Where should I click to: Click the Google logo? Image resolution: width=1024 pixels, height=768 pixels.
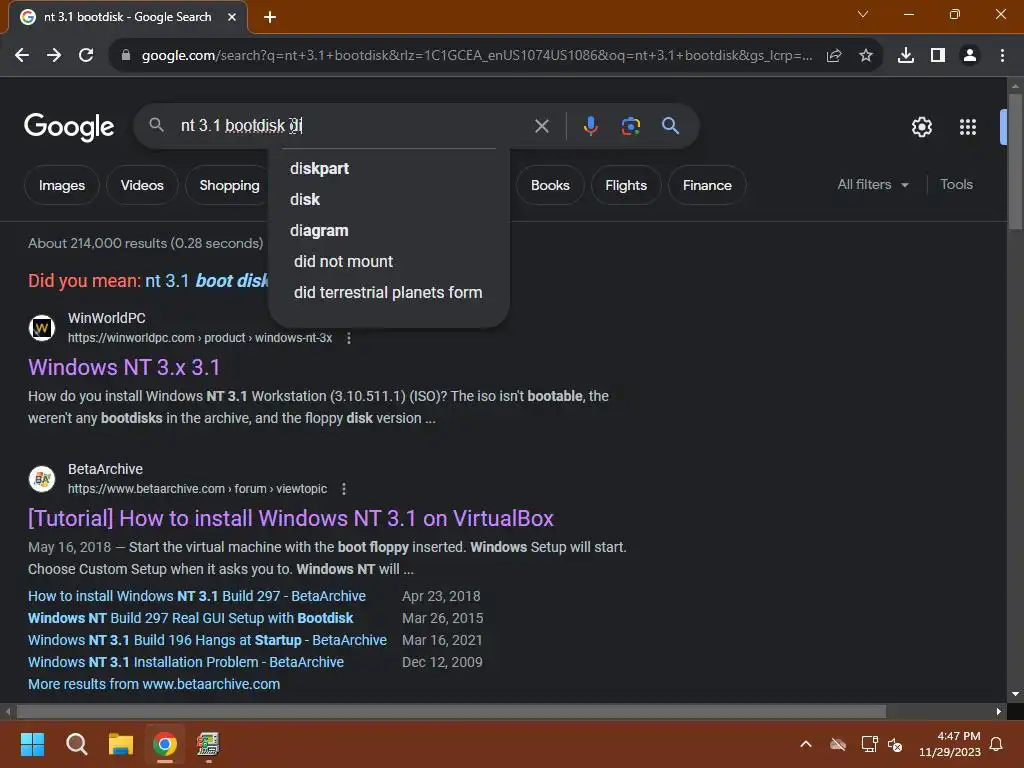69,127
